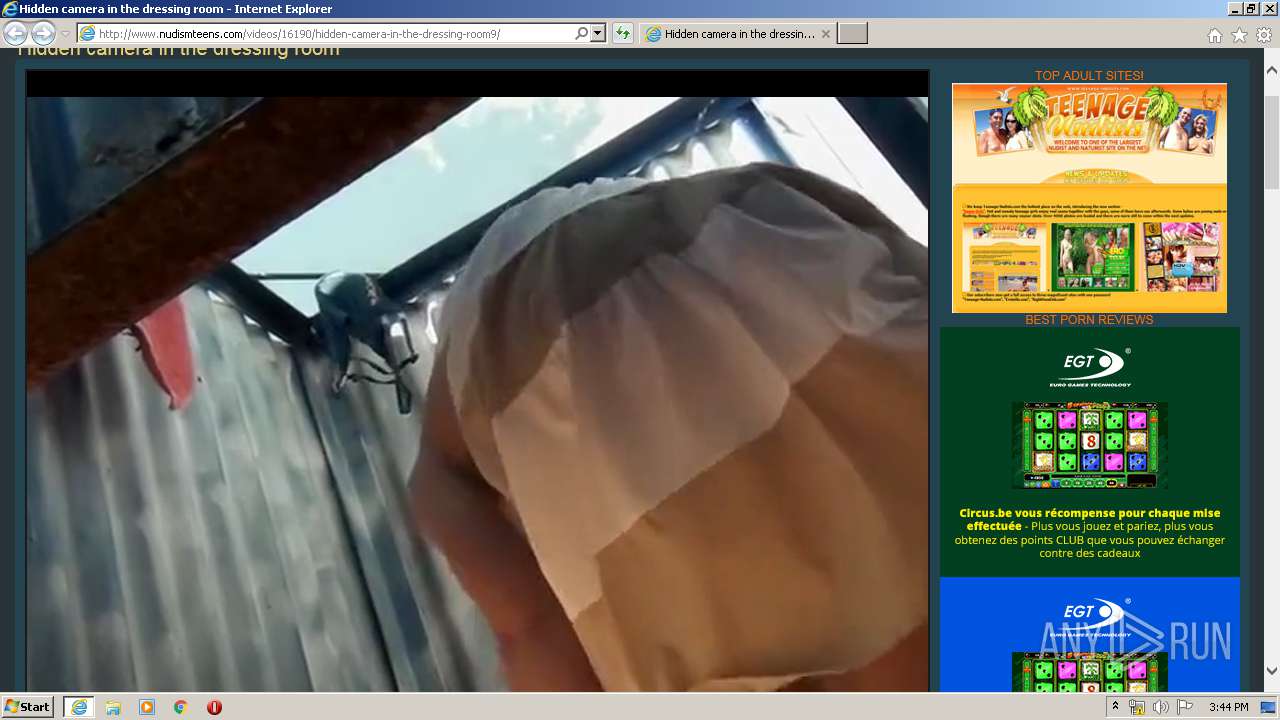The image size is (1280, 720).
Task: Open Favorites with the star icon
Action: (x=1239, y=35)
